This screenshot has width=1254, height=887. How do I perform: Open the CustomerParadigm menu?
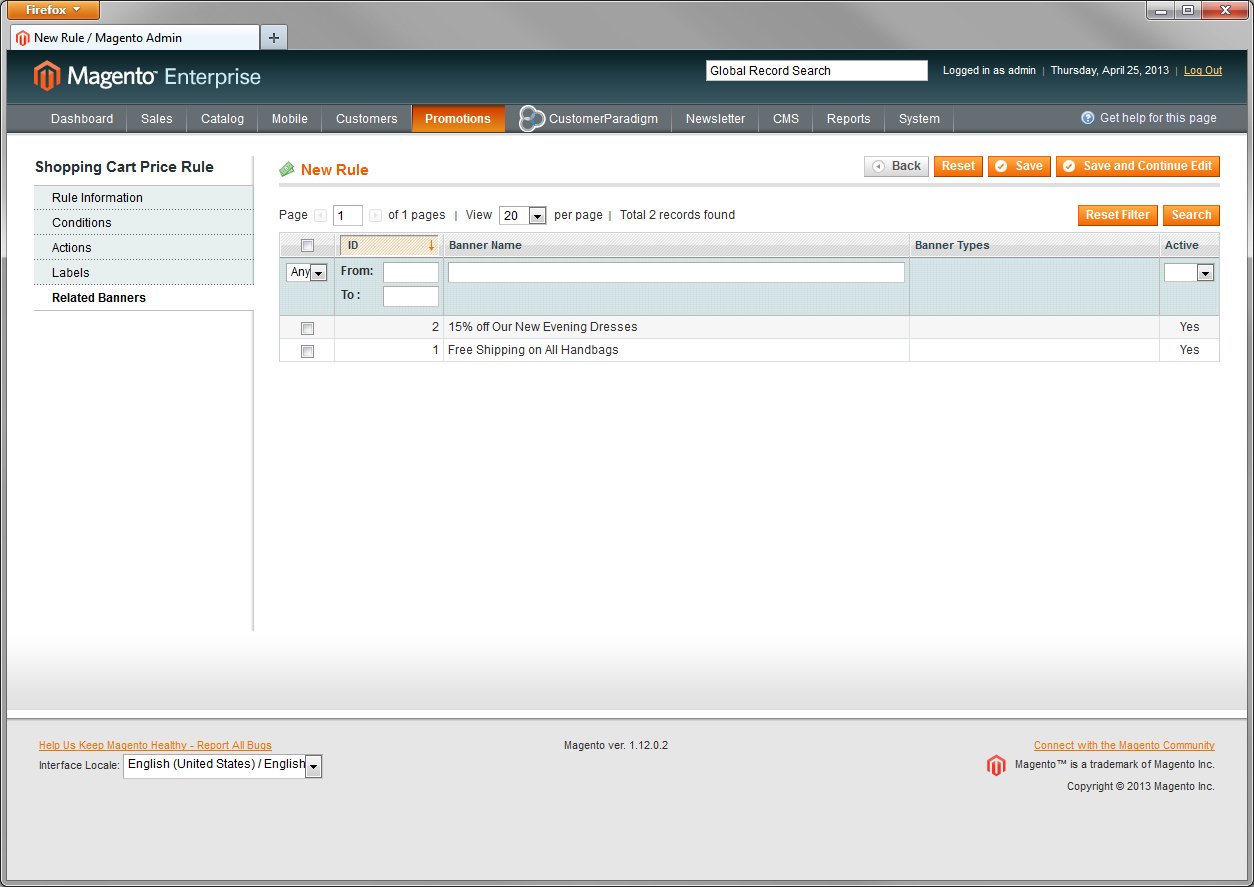click(589, 118)
